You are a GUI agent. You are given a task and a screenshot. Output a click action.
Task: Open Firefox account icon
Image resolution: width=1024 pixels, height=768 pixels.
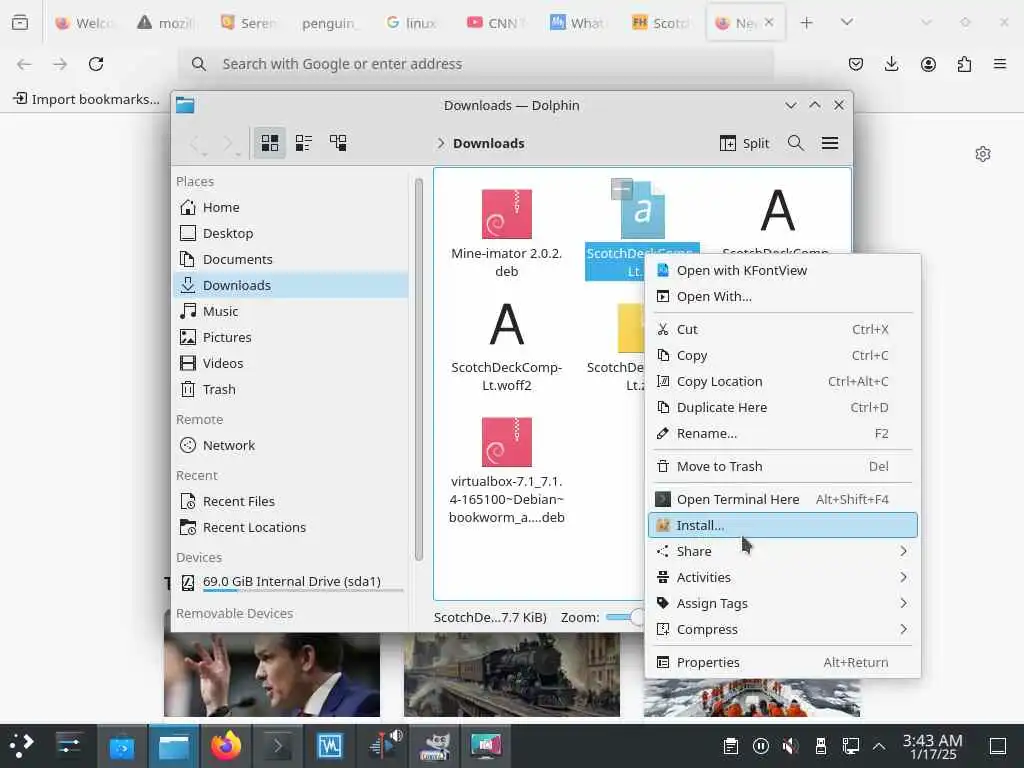click(928, 64)
